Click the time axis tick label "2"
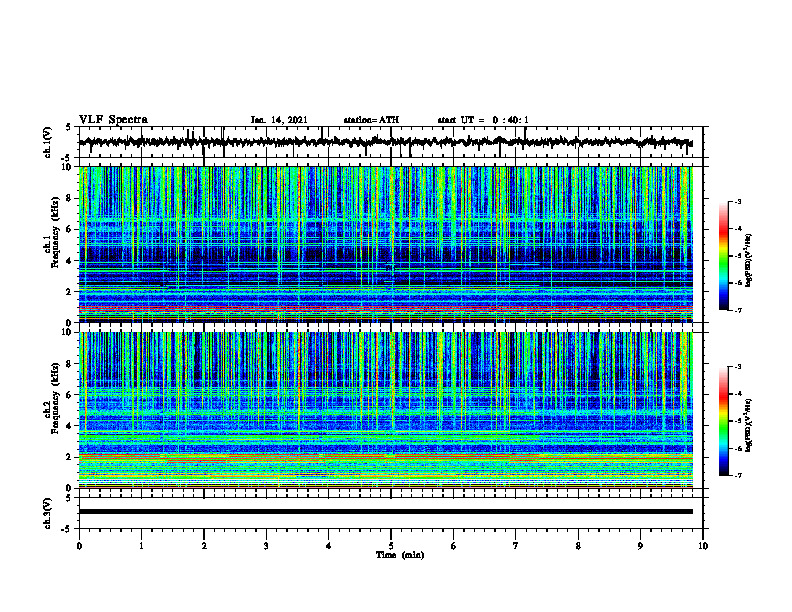The height and width of the screenshot is (612, 792). 204,546
